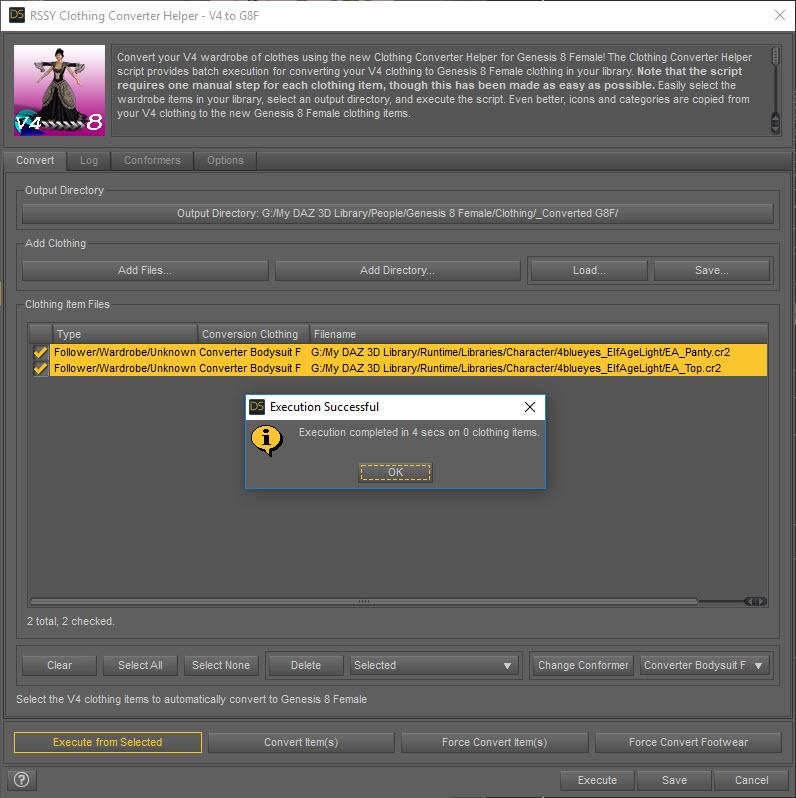
Task: Click Select None button
Action: pos(221,665)
